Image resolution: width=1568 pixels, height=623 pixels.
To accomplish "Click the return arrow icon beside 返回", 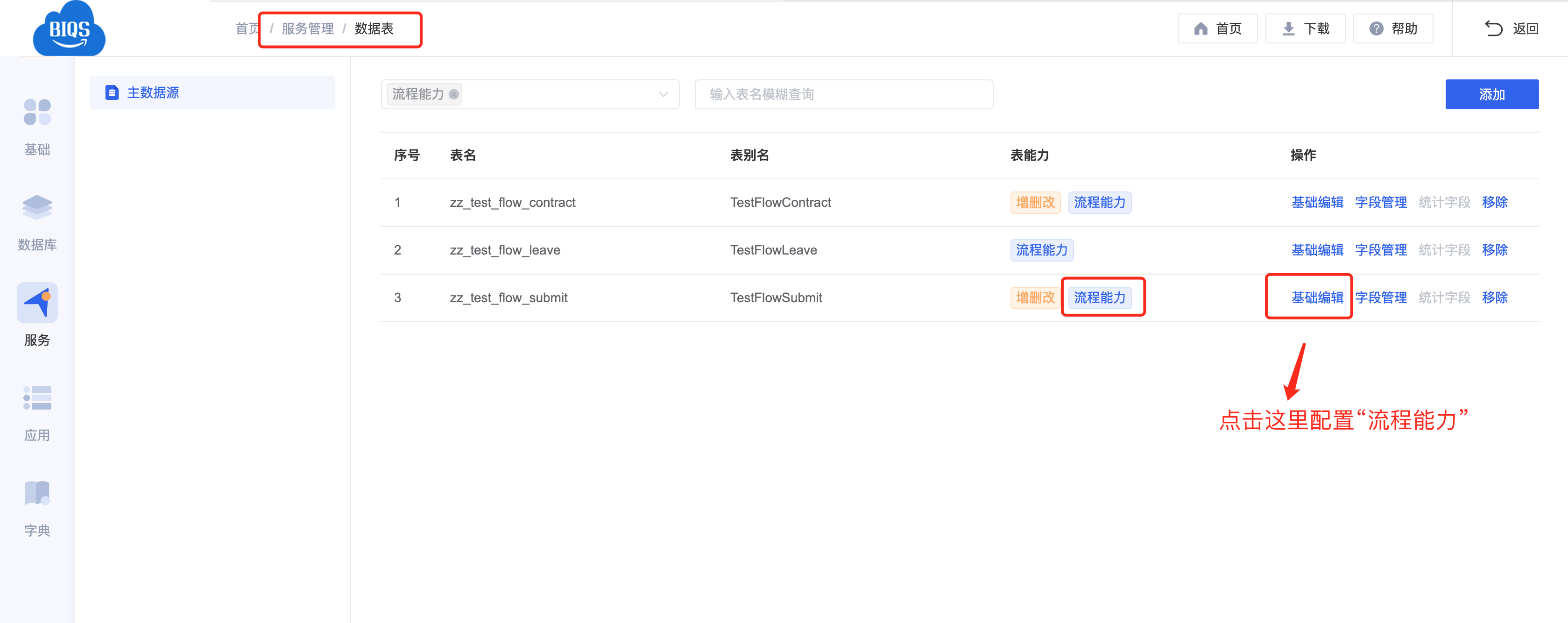I will (1494, 28).
